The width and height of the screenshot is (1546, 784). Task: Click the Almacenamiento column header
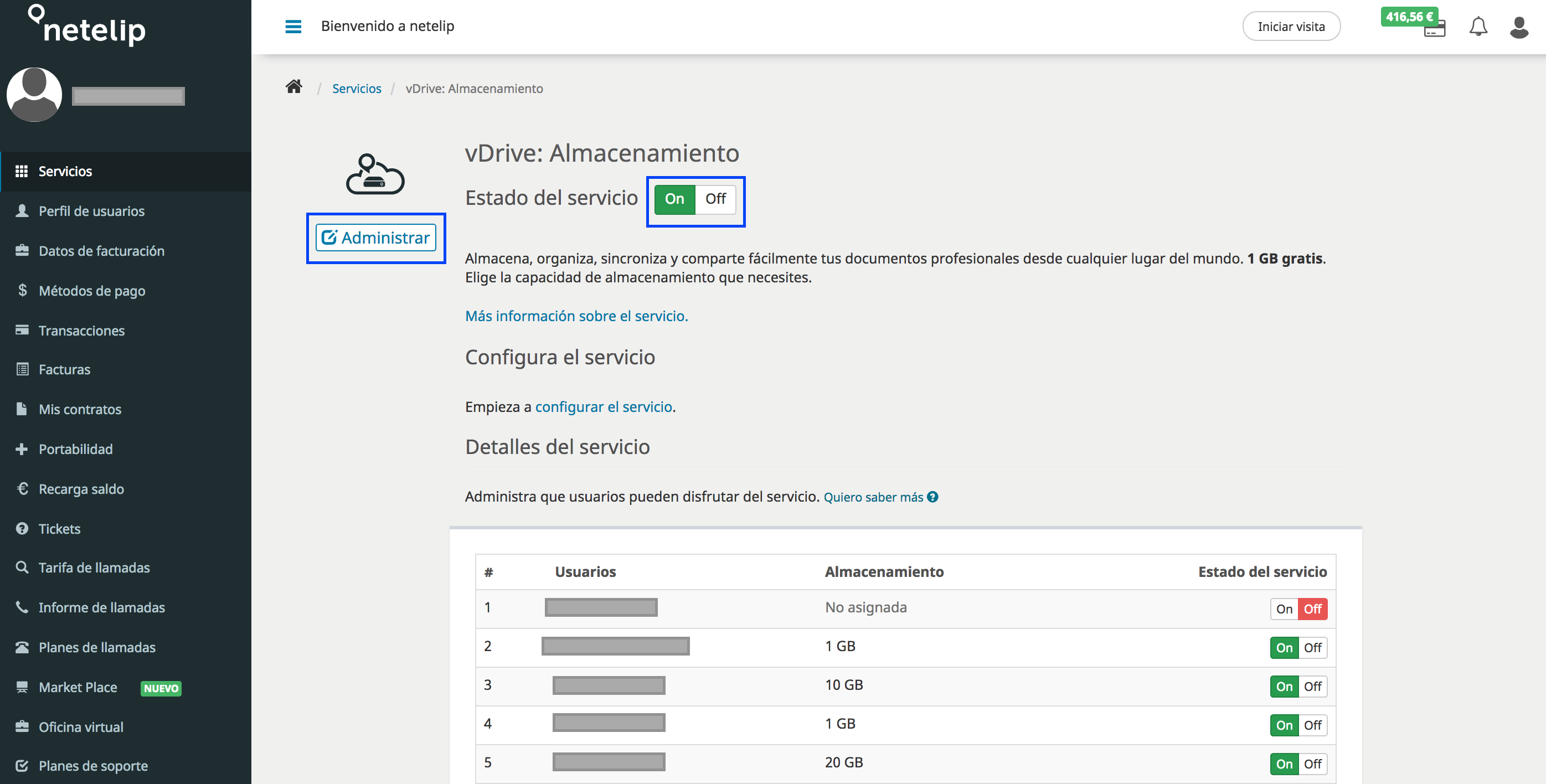[x=884, y=571]
